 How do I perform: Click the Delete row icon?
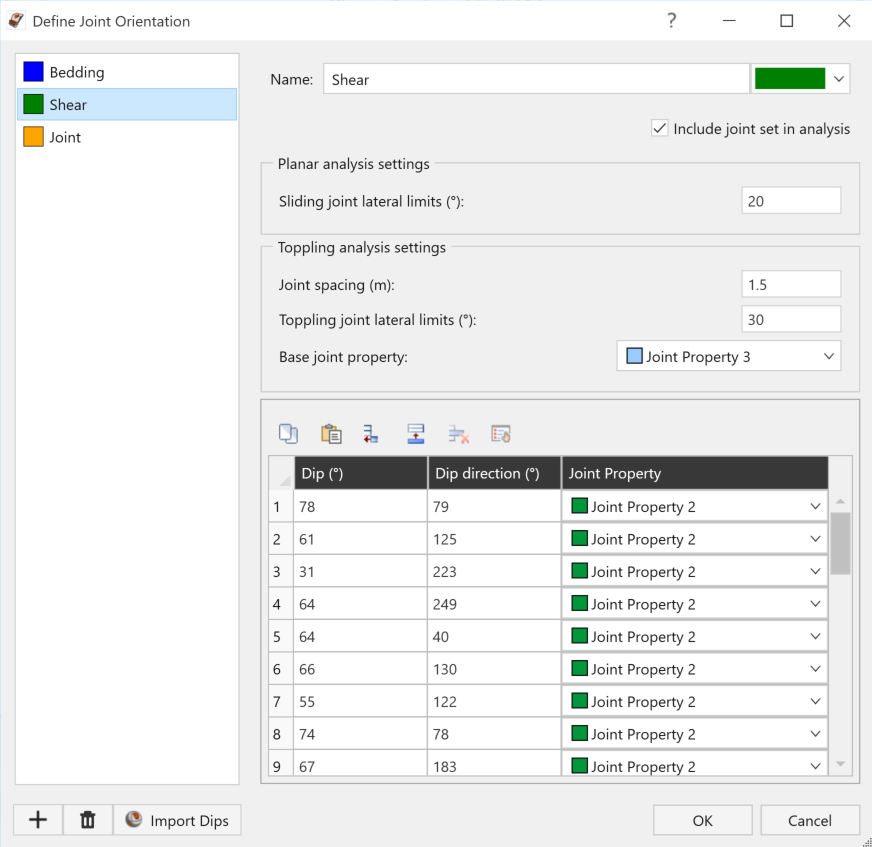click(458, 434)
